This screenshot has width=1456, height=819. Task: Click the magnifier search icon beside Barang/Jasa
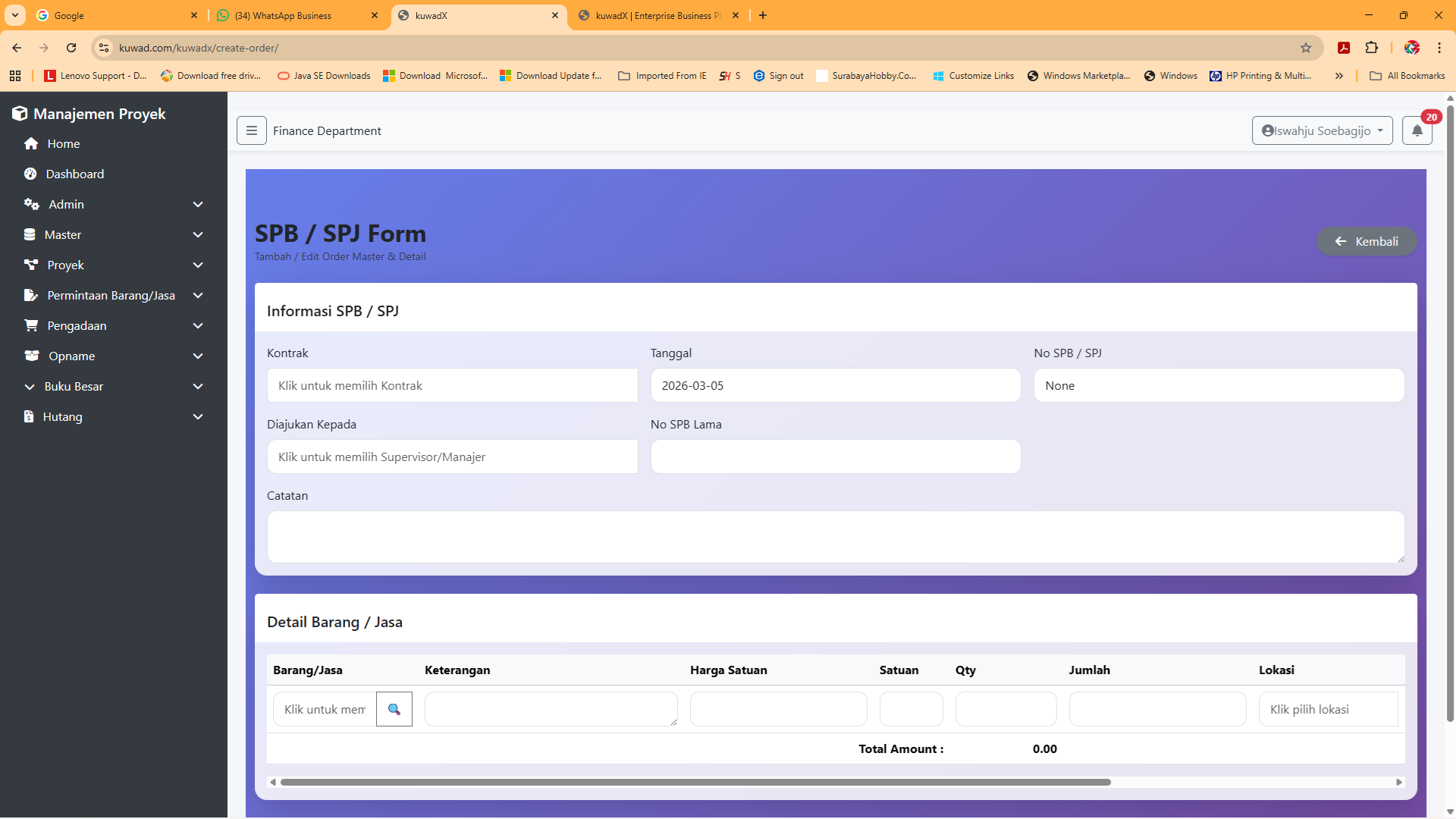[394, 709]
